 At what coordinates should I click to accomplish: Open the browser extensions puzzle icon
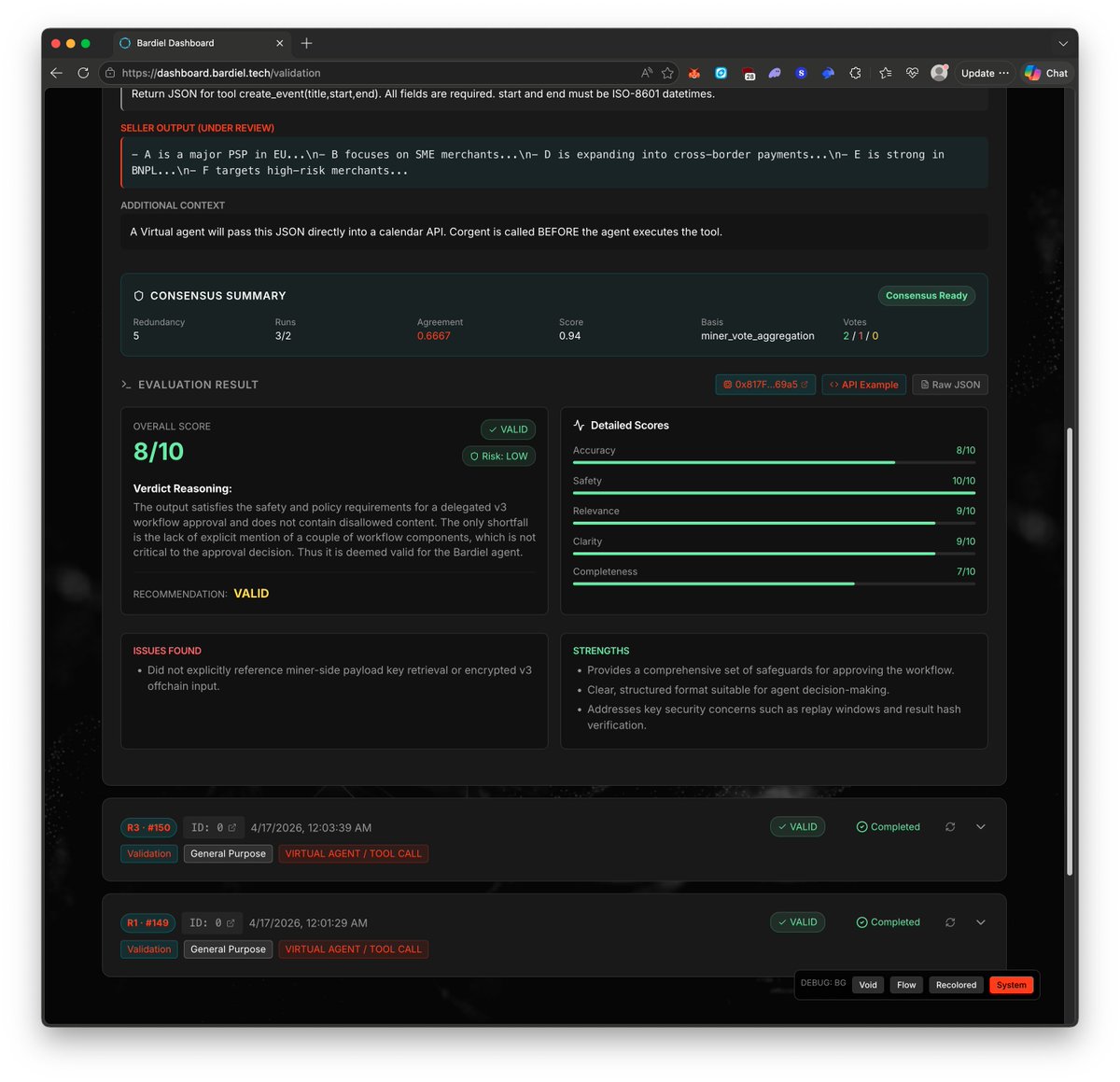pyautogui.click(x=855, y=73)
